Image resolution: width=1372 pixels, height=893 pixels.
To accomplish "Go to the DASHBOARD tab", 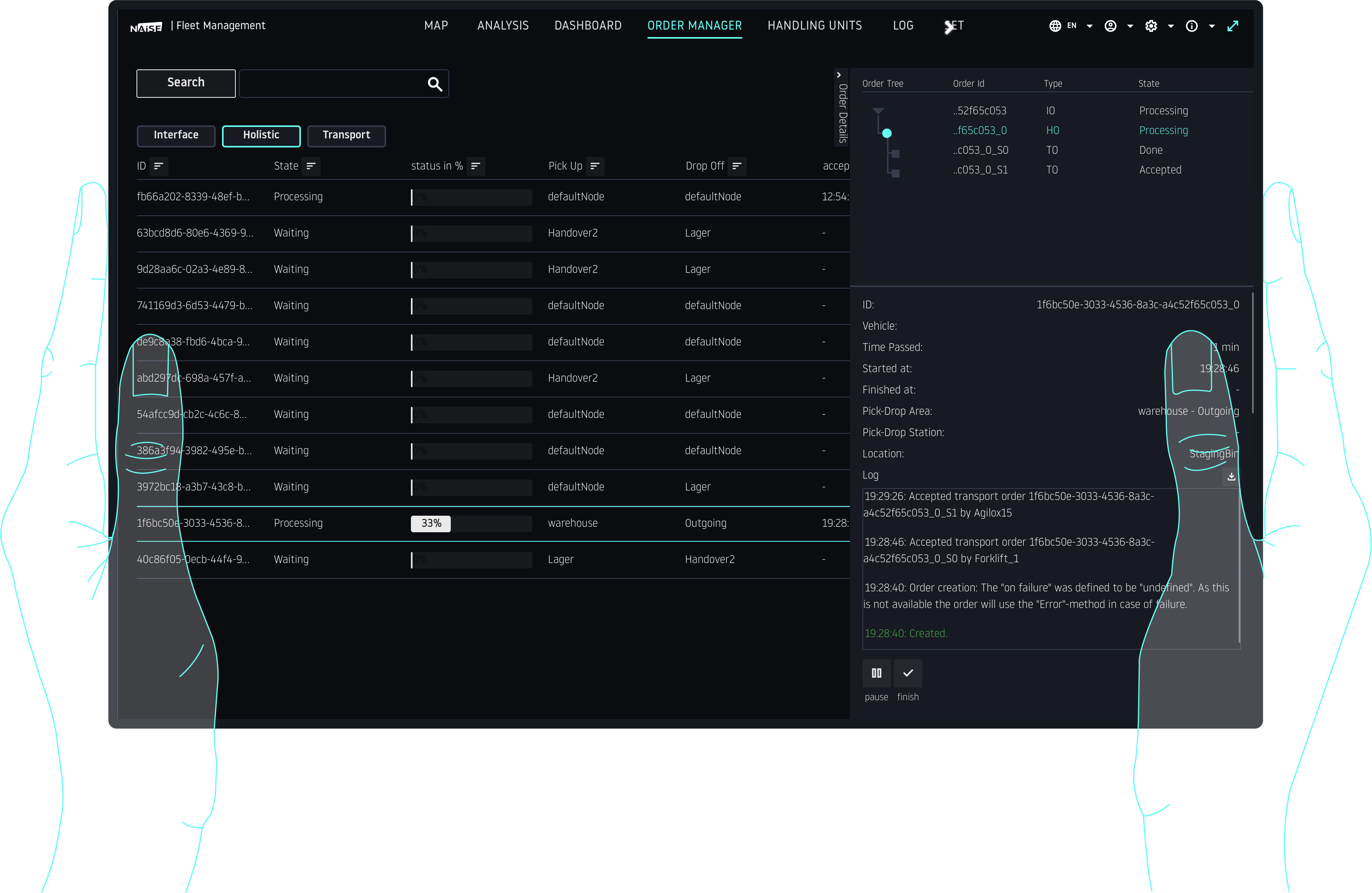I will 588,25.
